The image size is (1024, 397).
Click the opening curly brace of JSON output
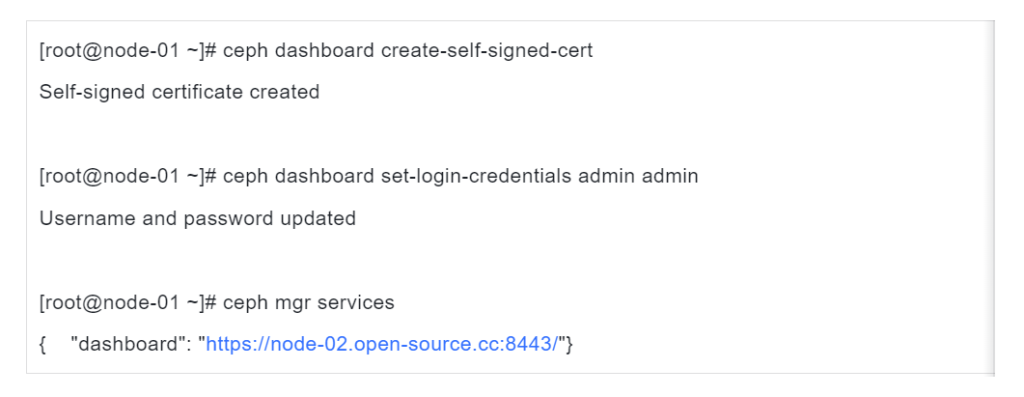click(x=42, y=344)
